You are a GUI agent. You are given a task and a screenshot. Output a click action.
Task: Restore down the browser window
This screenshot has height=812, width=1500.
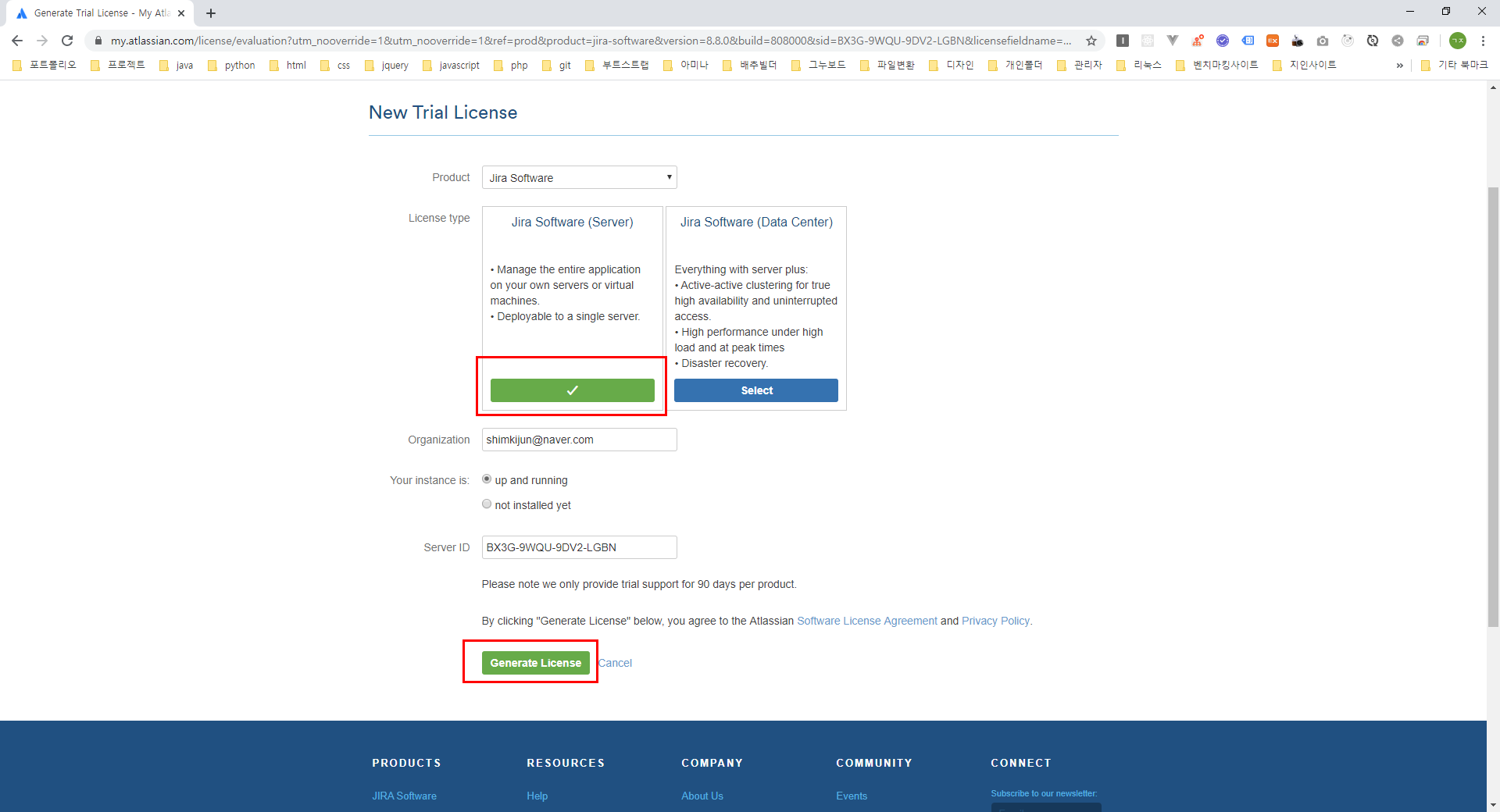click(1446, 12)
